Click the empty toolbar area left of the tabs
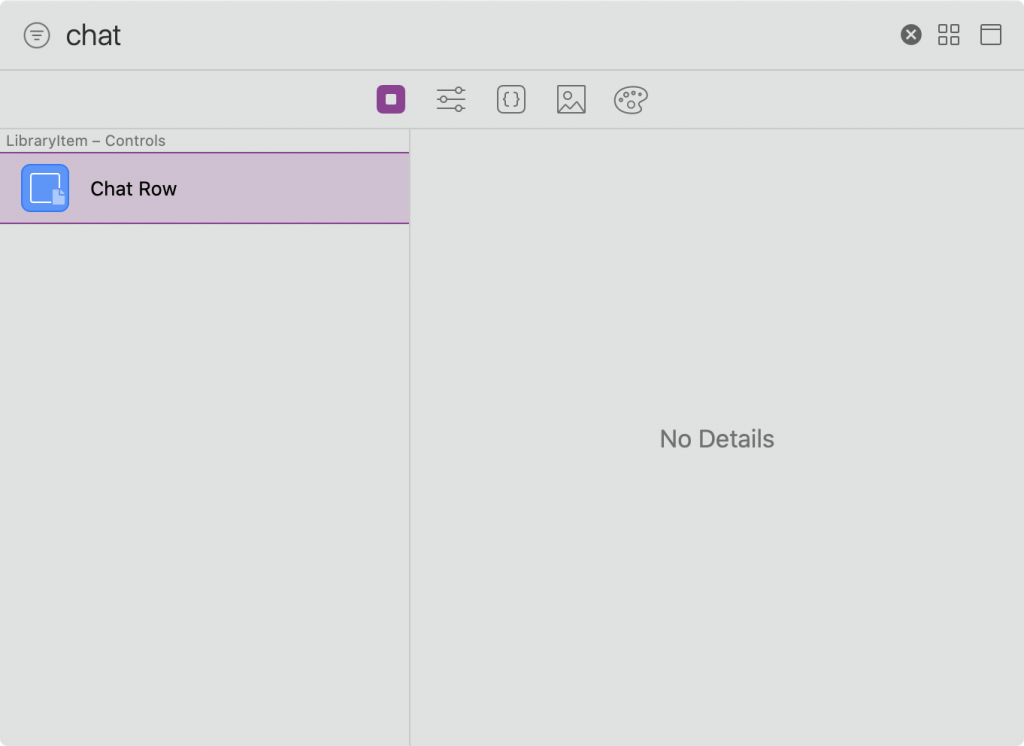The image size is (1024, 746). (186, 99)
